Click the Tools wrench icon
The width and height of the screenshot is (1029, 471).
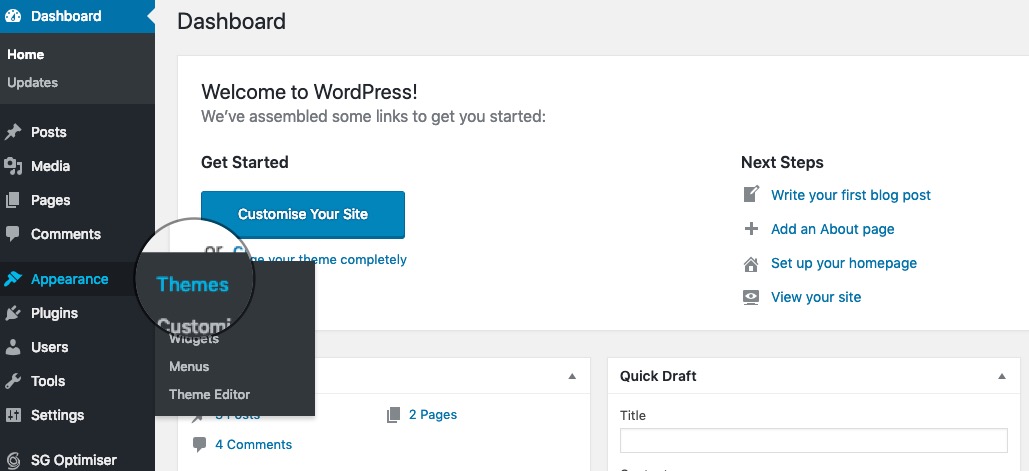[13, 381]
